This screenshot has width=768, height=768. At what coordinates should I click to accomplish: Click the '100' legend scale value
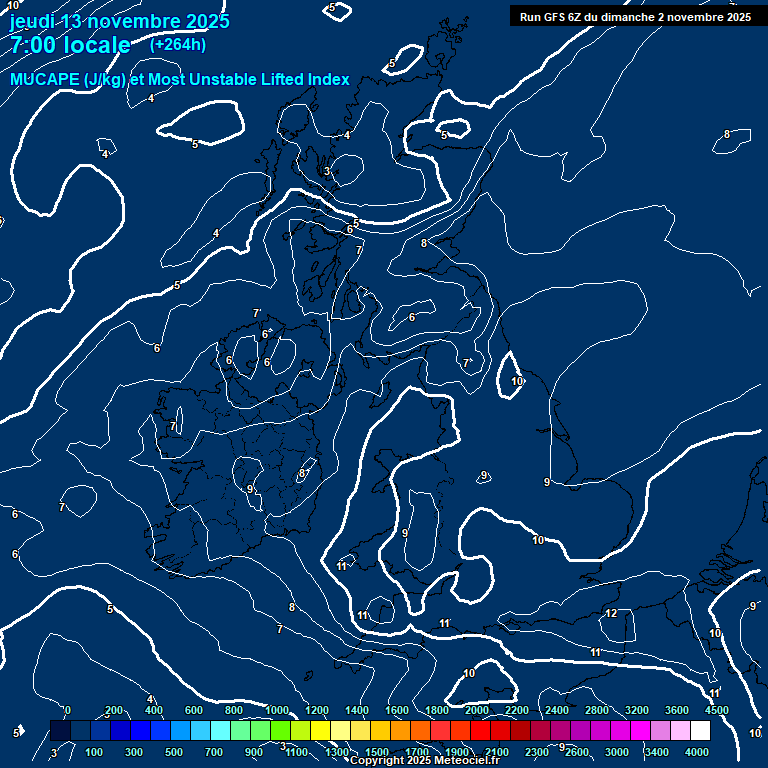(x=94, y=752)
